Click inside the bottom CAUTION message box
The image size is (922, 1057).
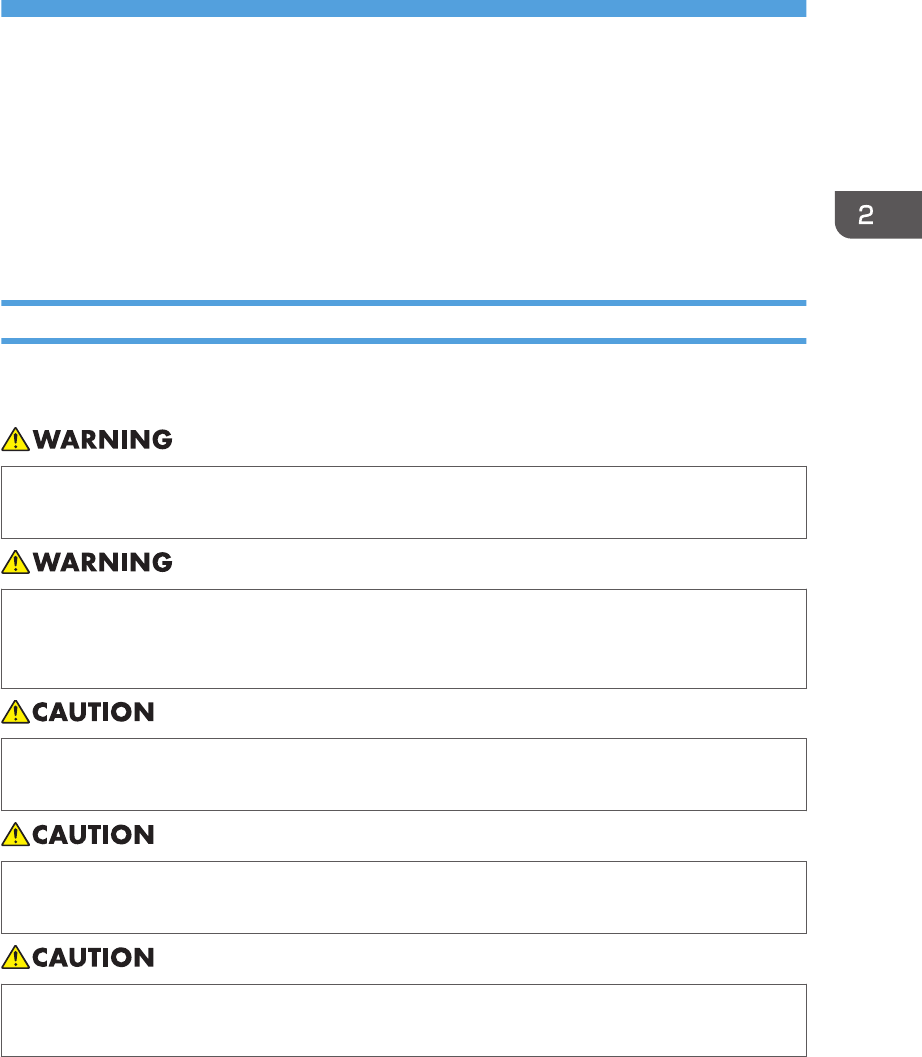click(403, 1020)
